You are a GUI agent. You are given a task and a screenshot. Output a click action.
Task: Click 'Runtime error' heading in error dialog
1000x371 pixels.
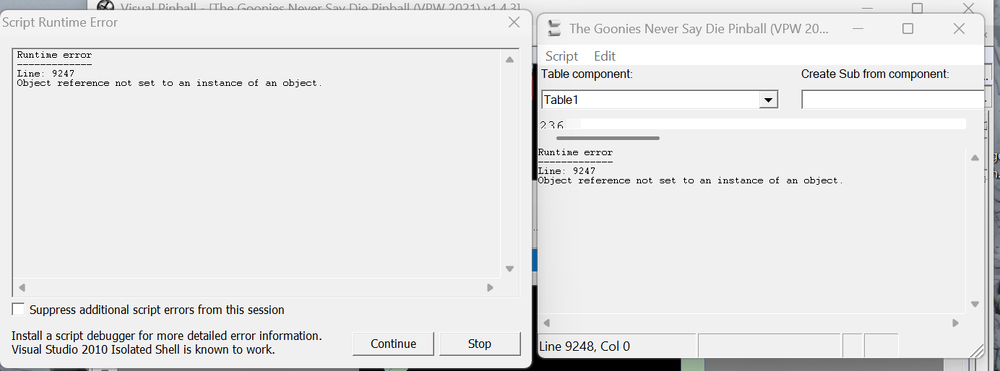54,55
